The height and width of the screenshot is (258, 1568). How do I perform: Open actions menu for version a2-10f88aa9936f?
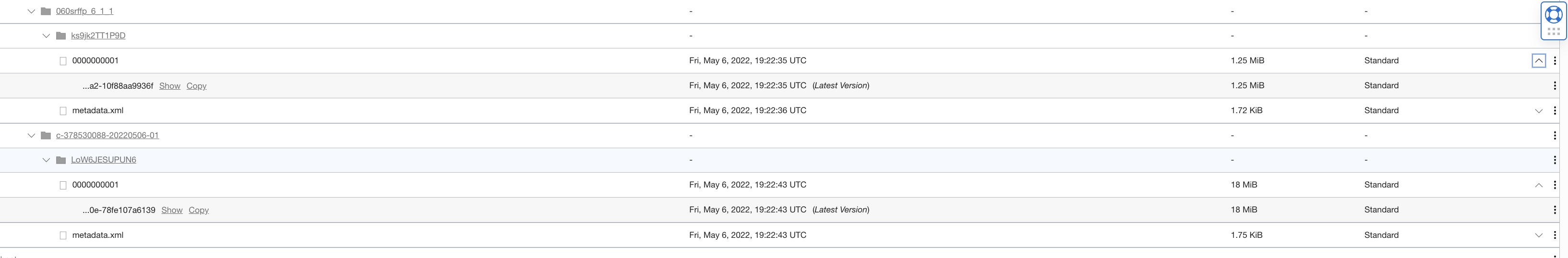click(1555, 86)
